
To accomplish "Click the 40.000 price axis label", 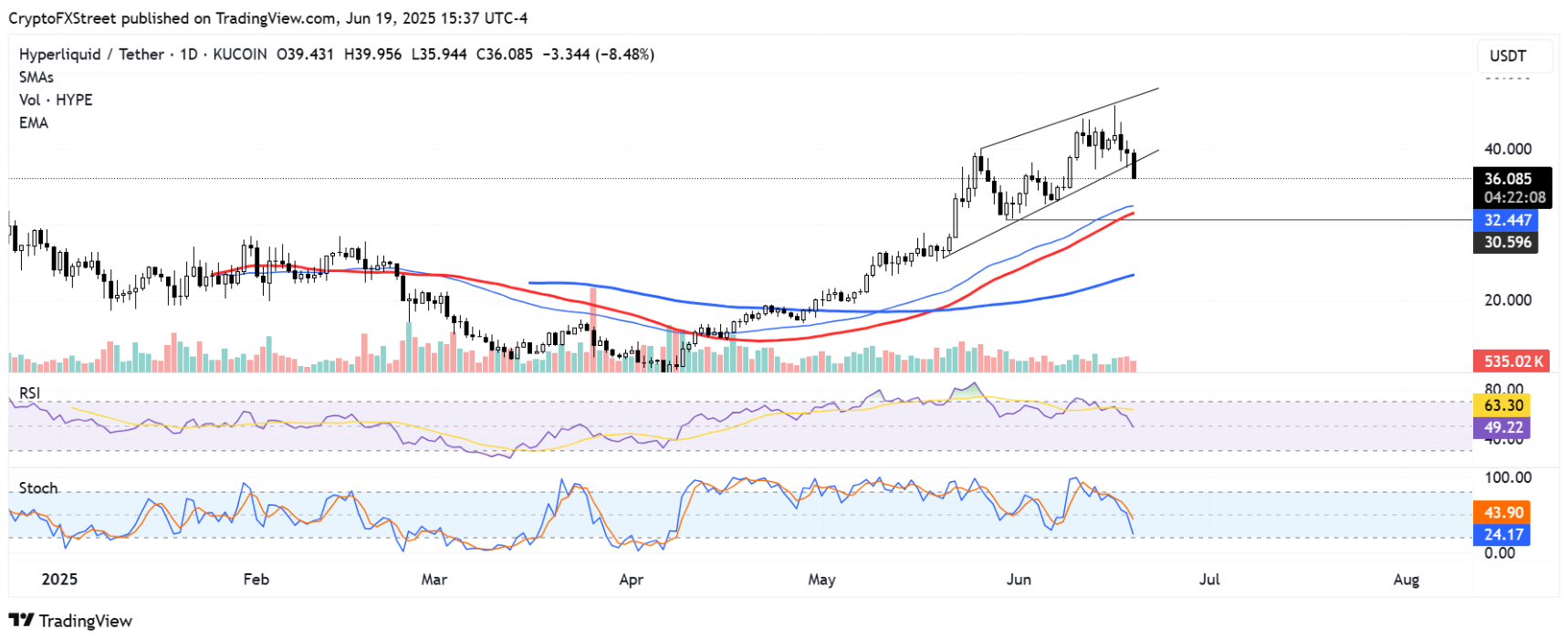I will tap(1508, 149).
